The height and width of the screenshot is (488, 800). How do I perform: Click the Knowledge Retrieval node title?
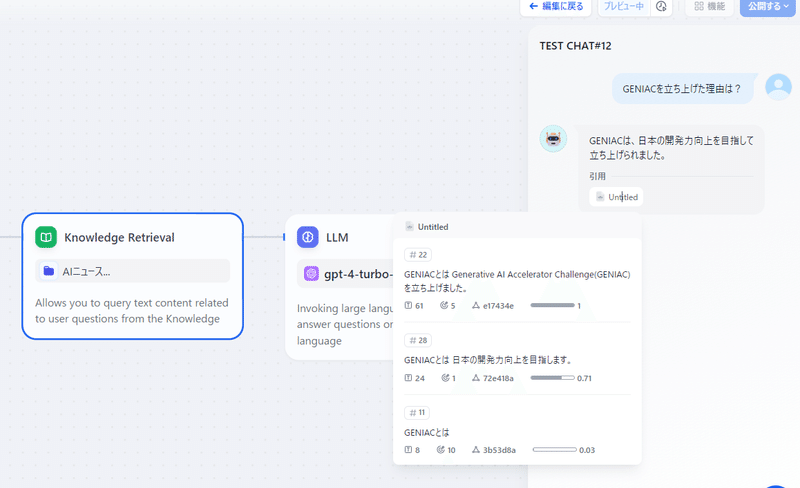pos(119,237)
